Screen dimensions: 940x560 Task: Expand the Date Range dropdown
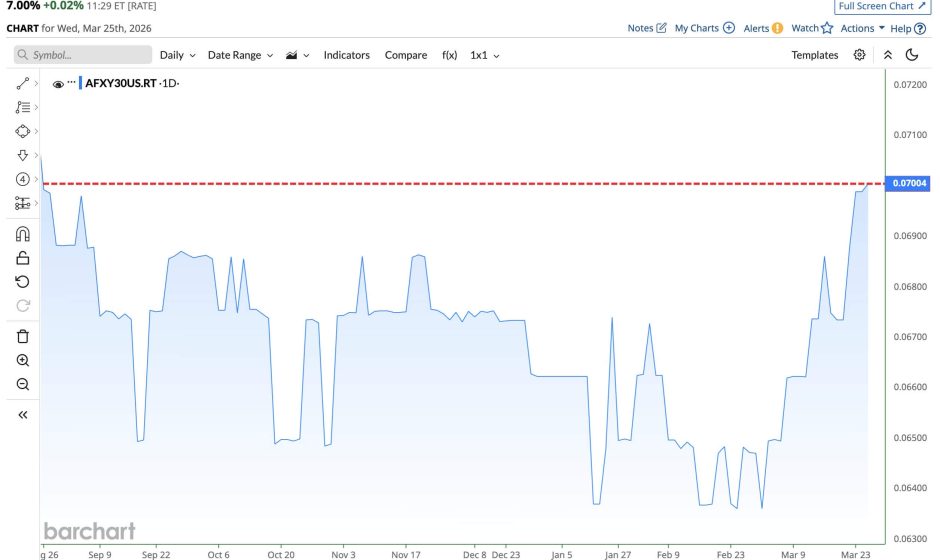coord(238,55)
